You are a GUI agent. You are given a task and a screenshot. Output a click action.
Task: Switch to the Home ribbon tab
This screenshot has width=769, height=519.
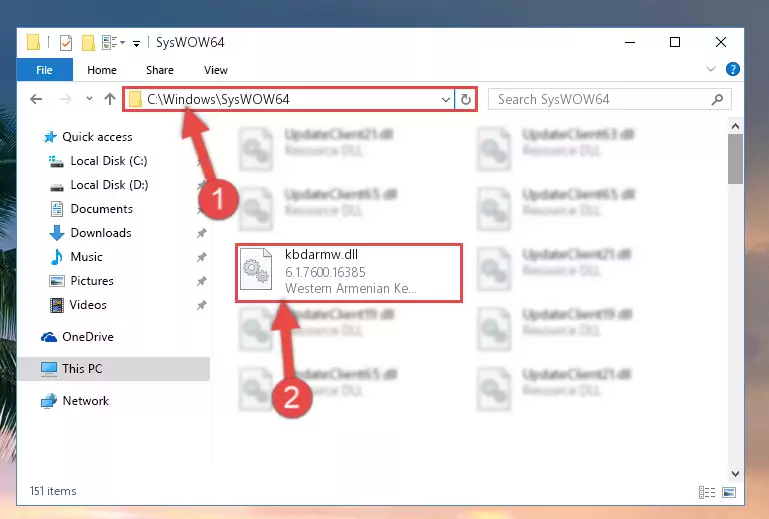click(x=102, y=70)
